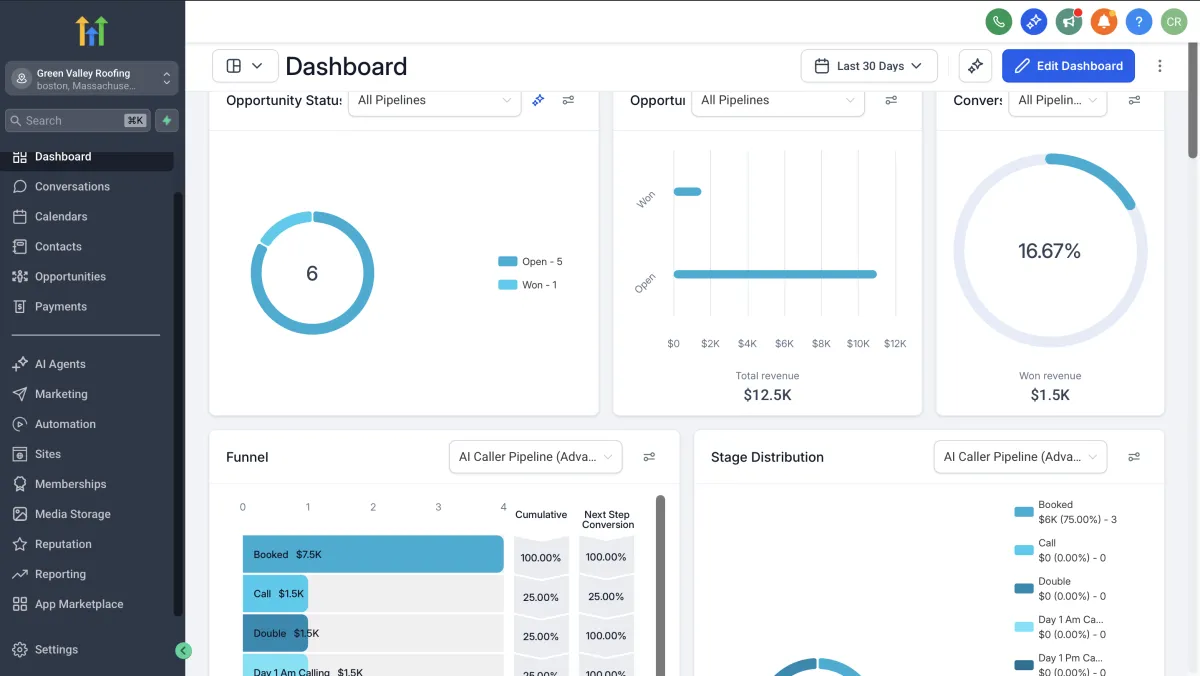Click the Payments sidebar icon
1200x676 pixels.
[19, 307]
